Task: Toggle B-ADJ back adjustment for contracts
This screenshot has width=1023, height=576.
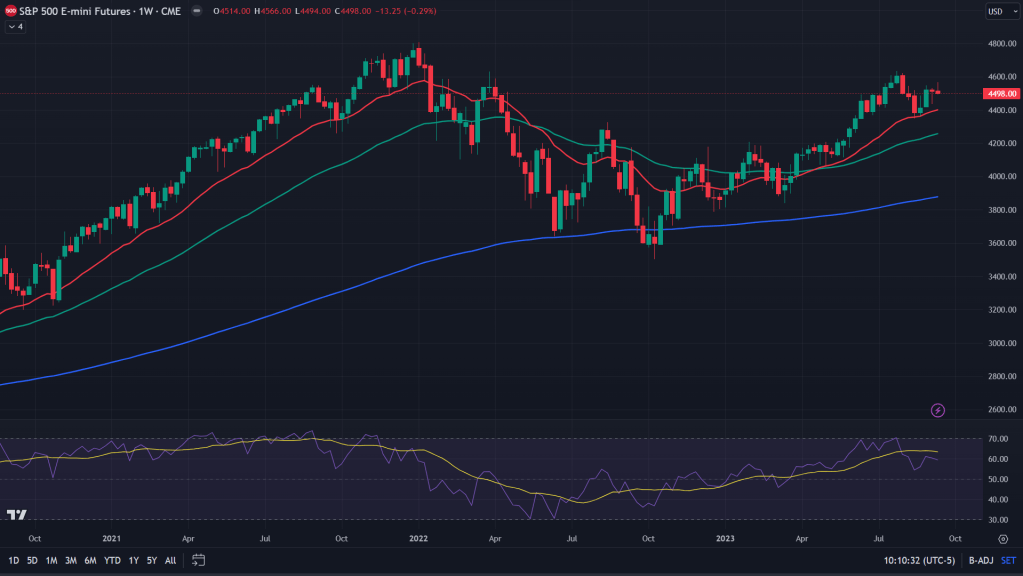Action: (978, 560)
